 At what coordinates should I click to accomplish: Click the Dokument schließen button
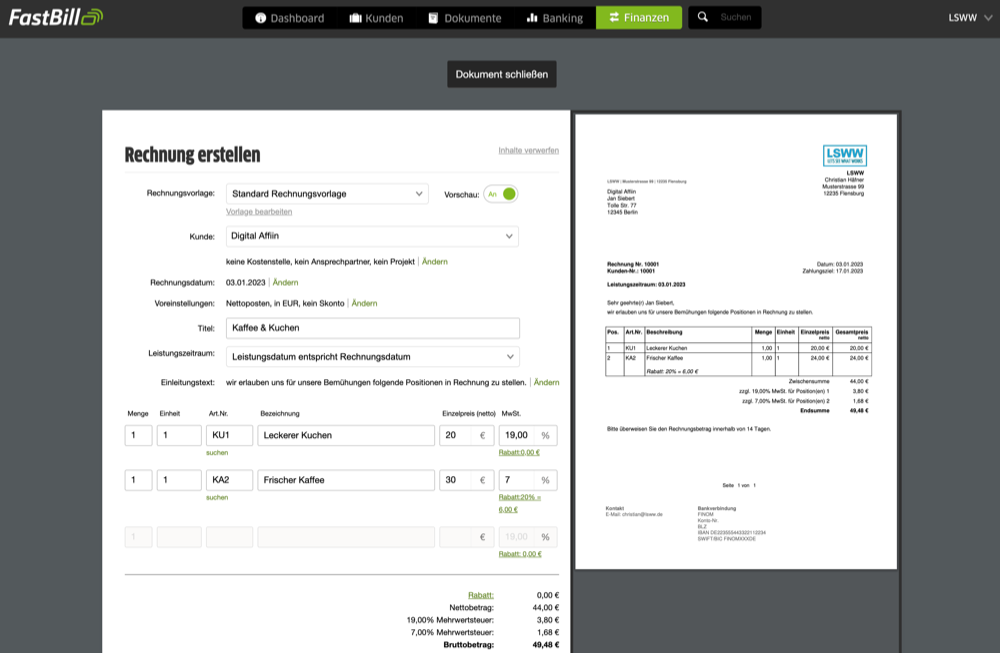tap(501, 74)
